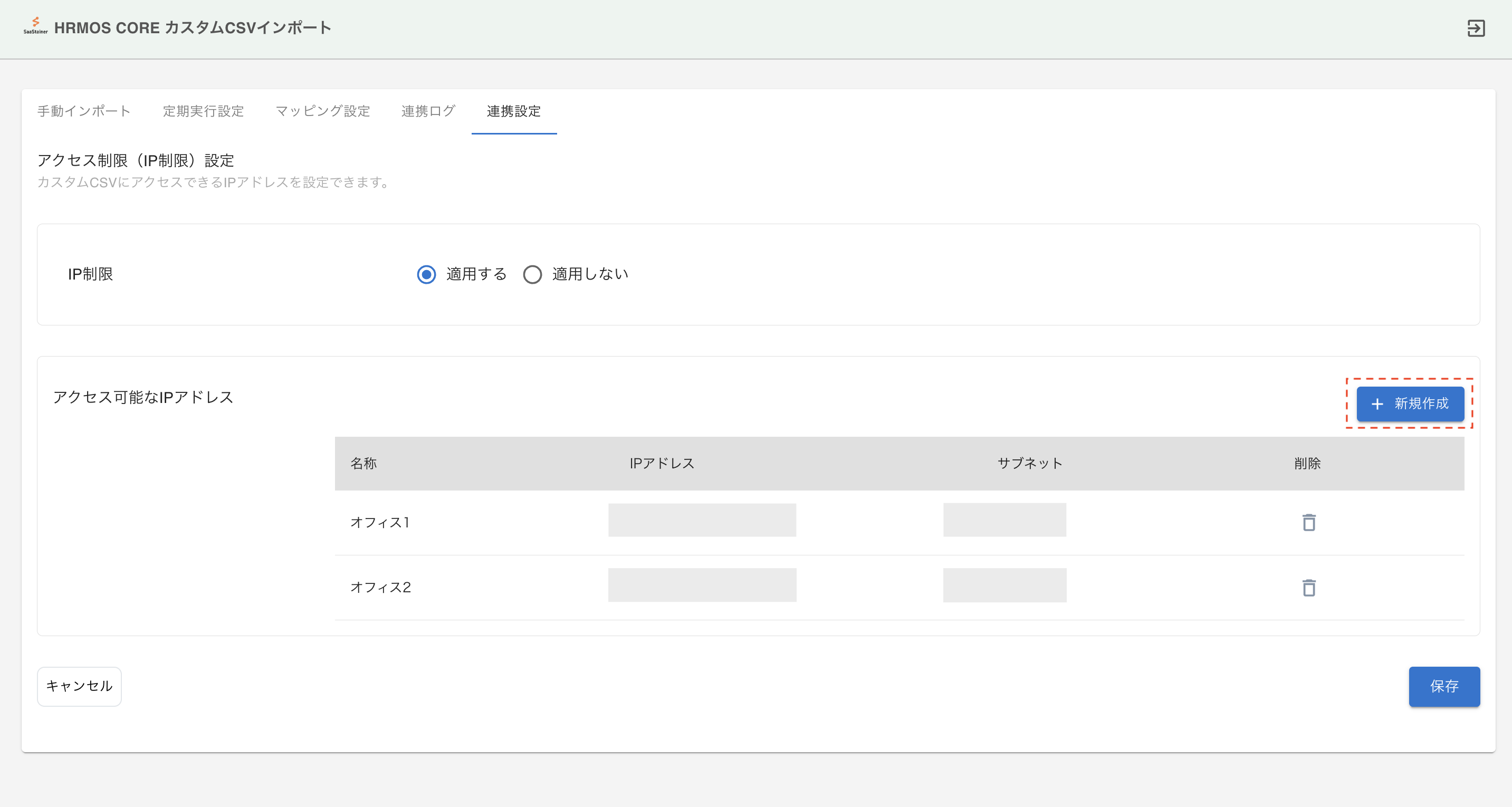Click the キャンセル button
The image size is (1512, 807).
click(x=79, y=686)
